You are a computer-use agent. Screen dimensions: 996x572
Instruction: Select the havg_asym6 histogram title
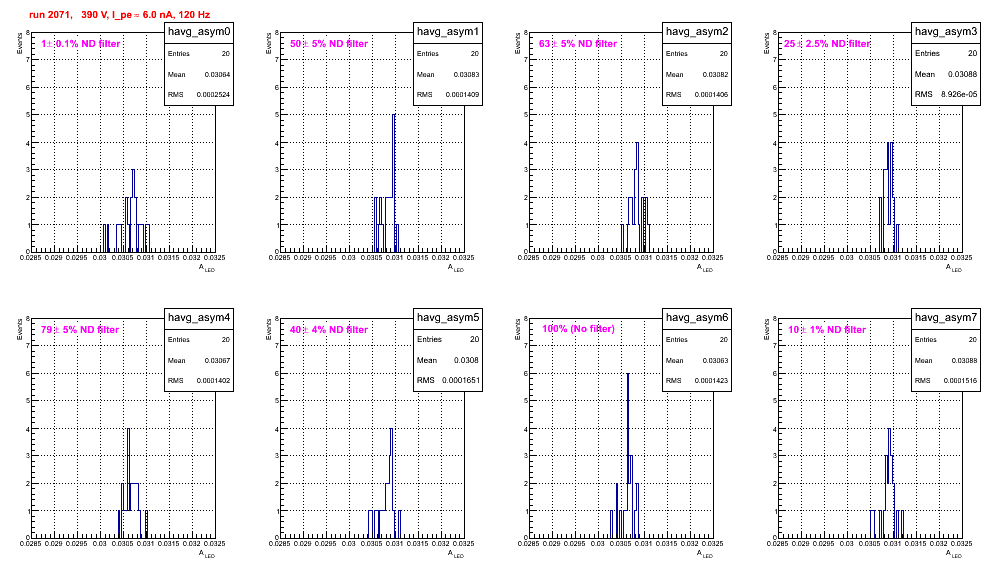point(697,318)
